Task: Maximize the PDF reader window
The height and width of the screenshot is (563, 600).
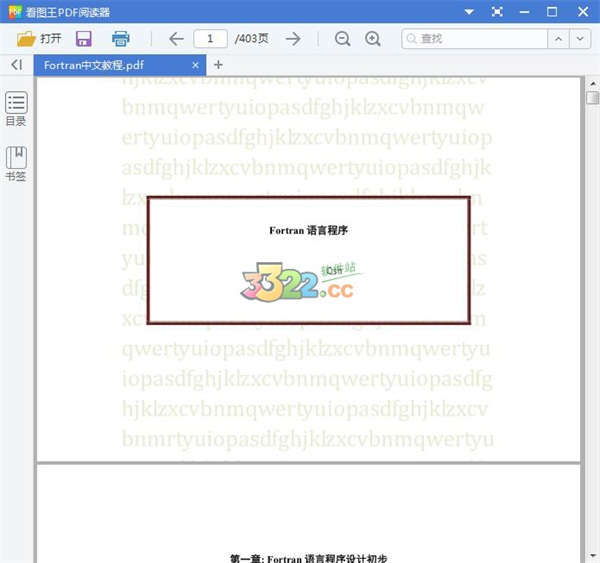Action: click(552, 12)
